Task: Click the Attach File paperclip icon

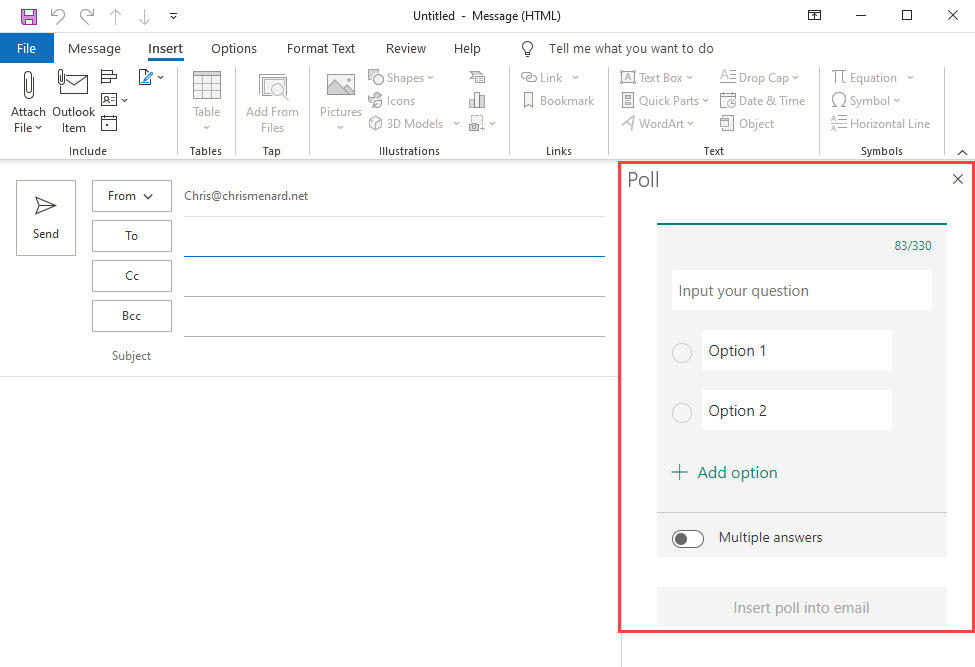Action: coord(28,85)
